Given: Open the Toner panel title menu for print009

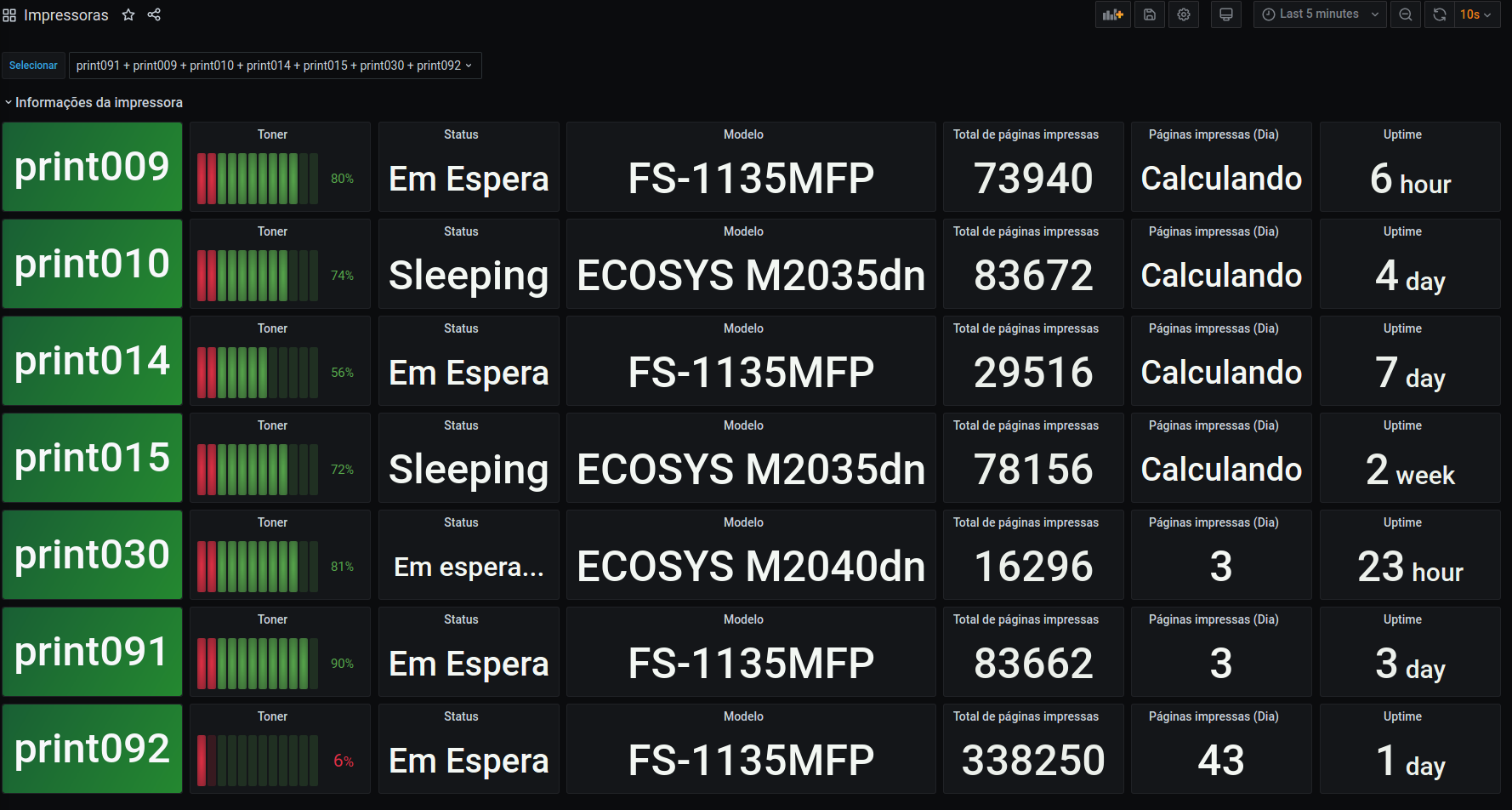Looking at the screenshot, I should tap(272, 134).
